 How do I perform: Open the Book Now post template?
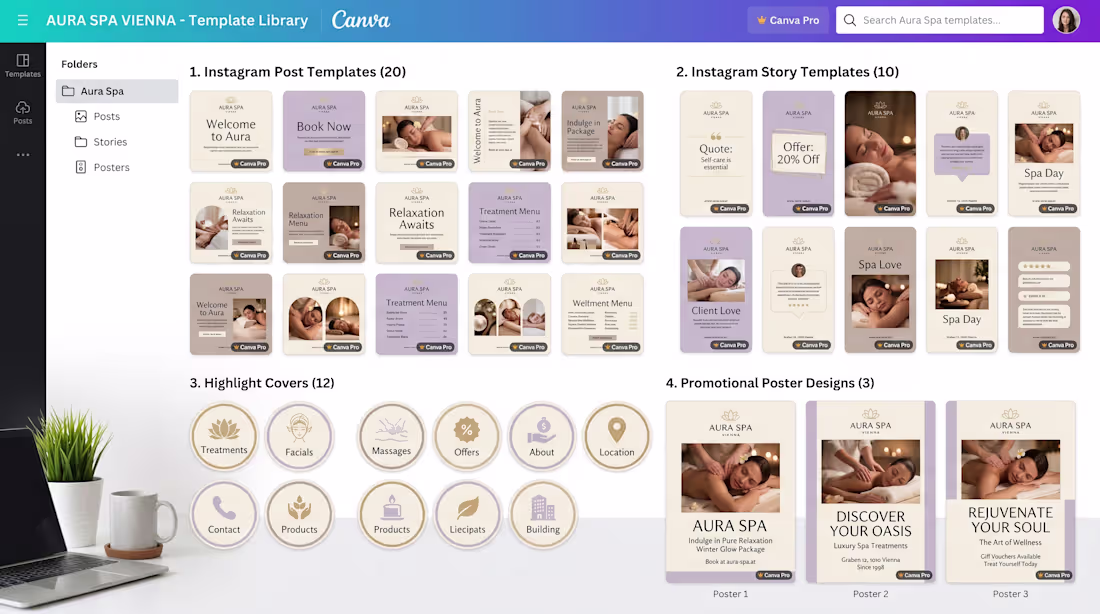323,131
